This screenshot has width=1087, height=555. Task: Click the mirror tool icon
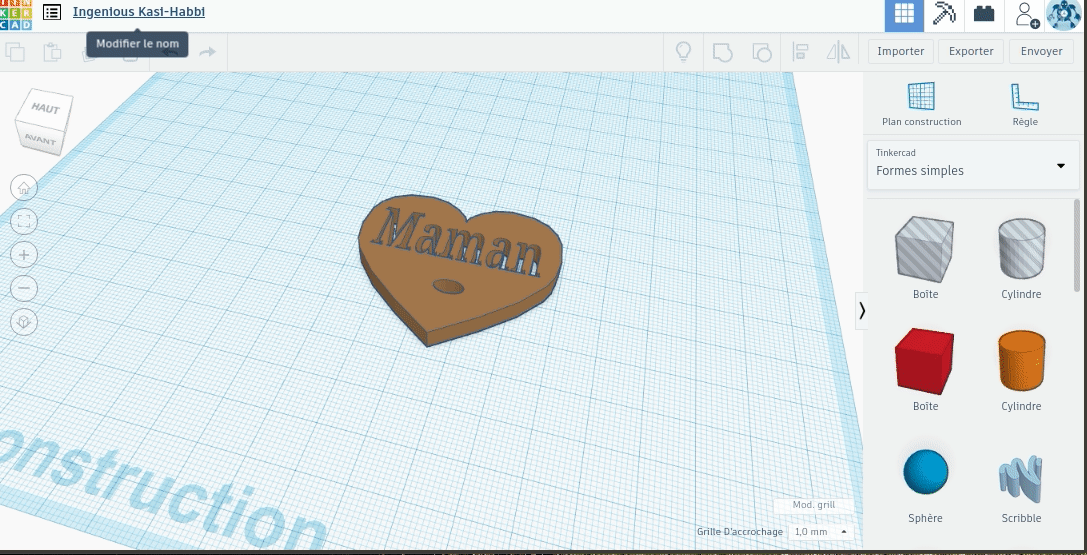[x=838, y=52]
